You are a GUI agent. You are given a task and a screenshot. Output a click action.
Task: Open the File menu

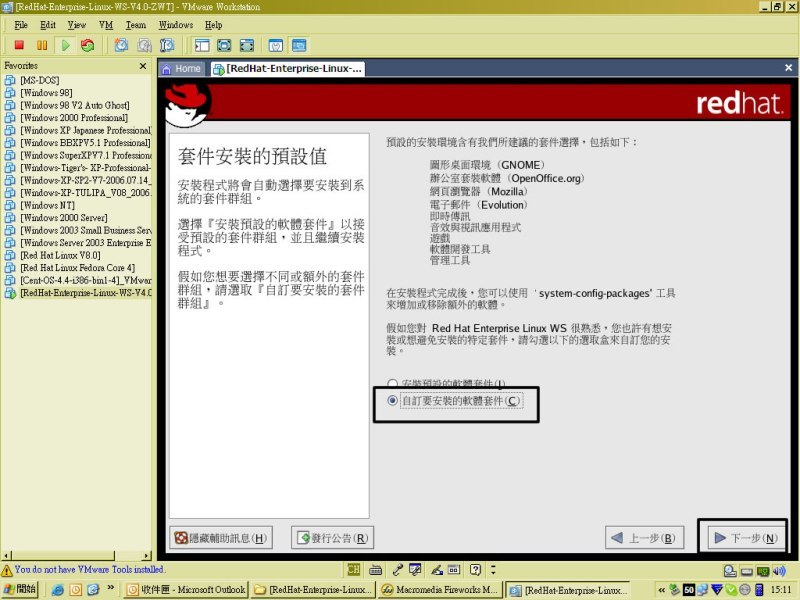pos(21,25)
